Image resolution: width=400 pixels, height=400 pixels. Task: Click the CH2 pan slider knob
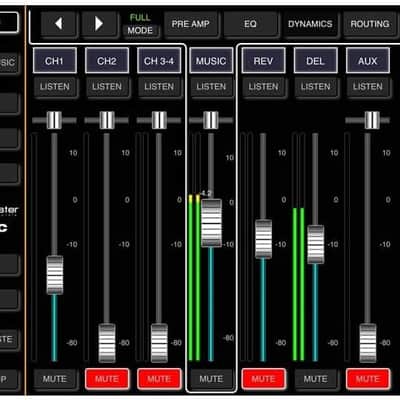[107, 120]
